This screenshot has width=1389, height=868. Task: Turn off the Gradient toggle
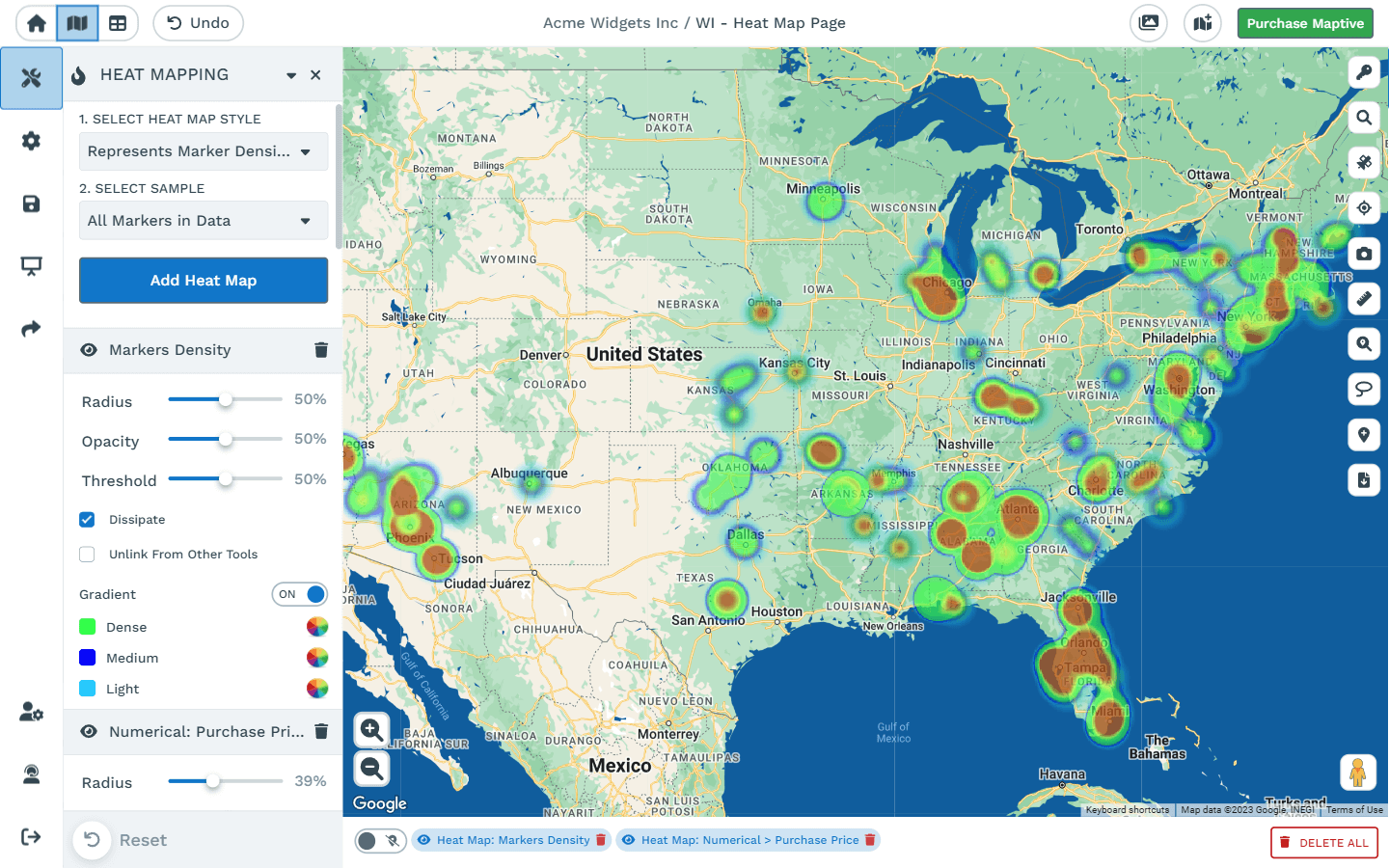pos(300,594)
